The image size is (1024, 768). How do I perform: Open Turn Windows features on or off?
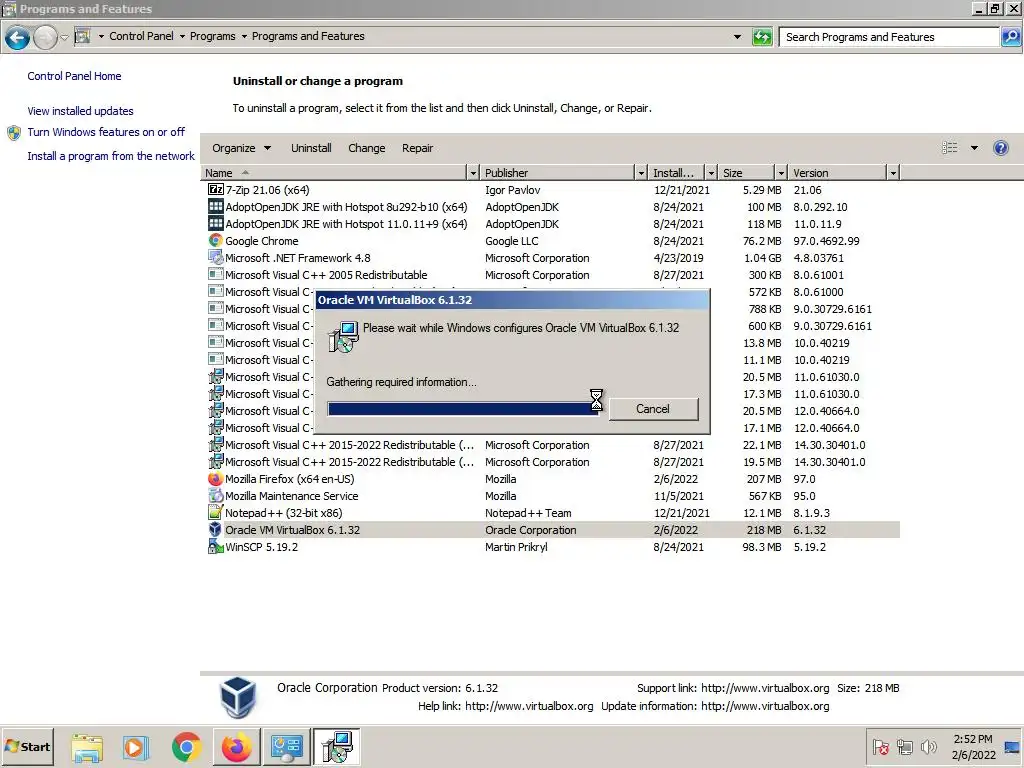(x=106, y=132)
